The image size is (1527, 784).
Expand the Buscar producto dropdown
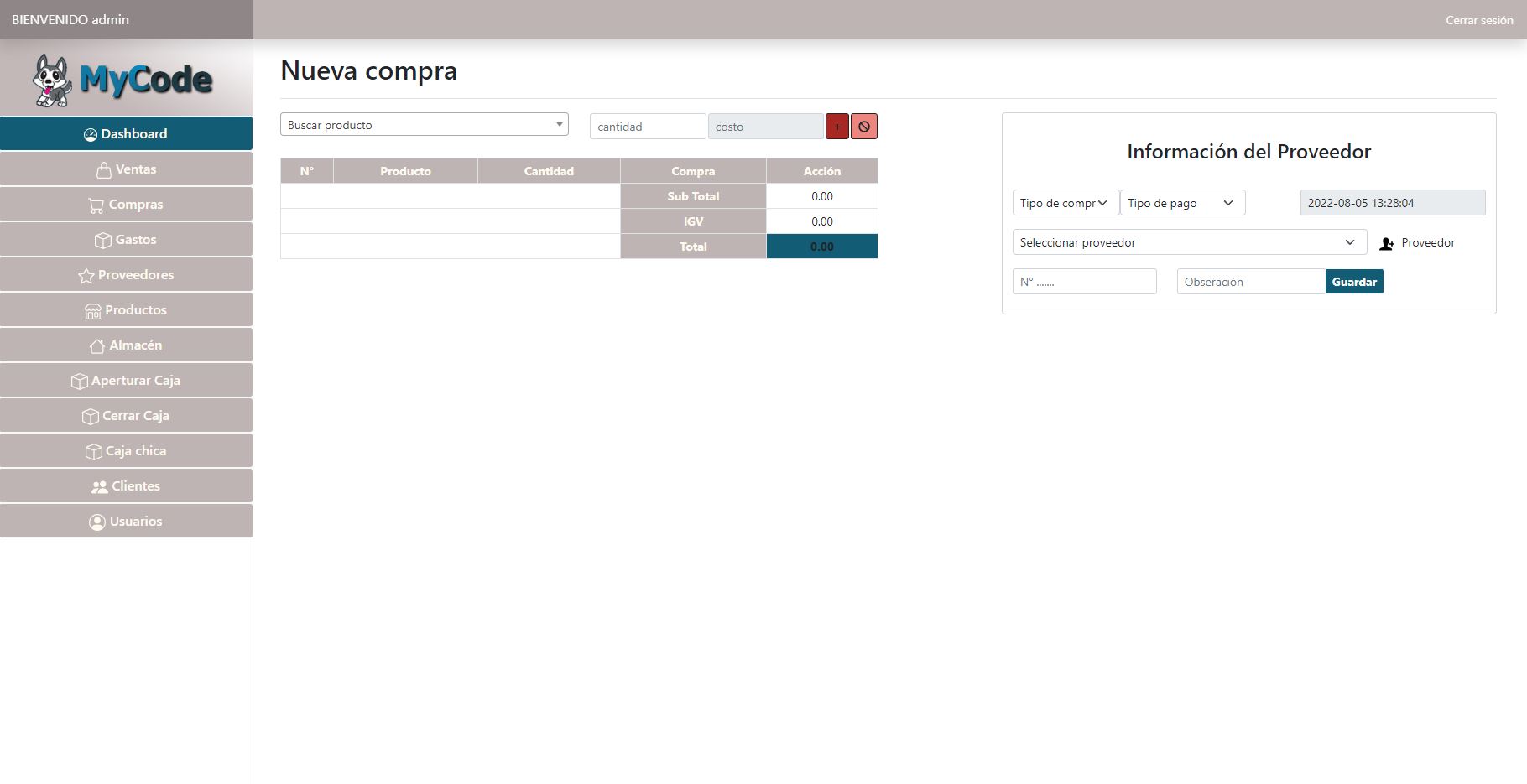(x=424, y=125)
